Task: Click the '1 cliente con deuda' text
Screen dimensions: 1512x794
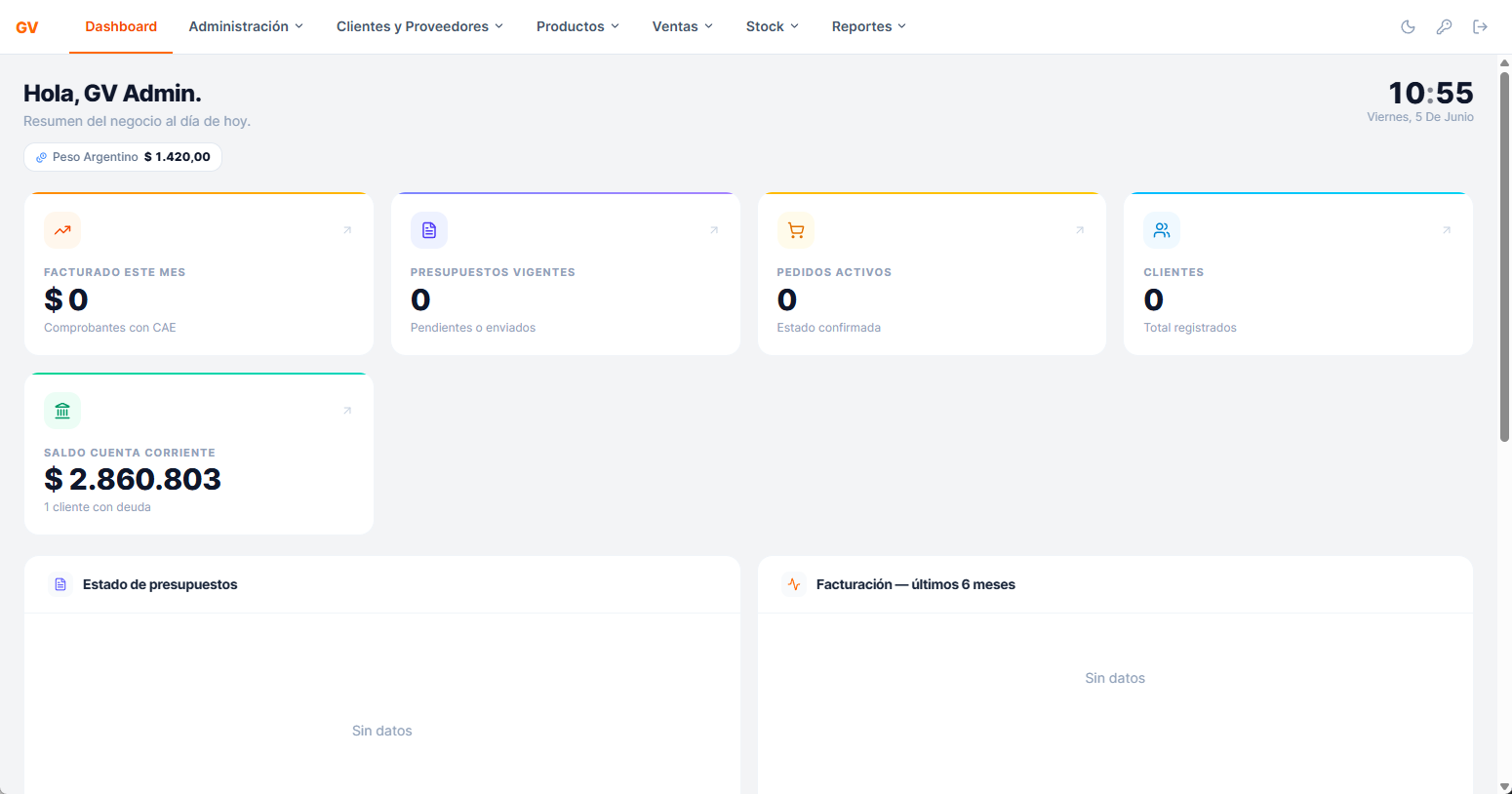Action: [x=98, y=507]
